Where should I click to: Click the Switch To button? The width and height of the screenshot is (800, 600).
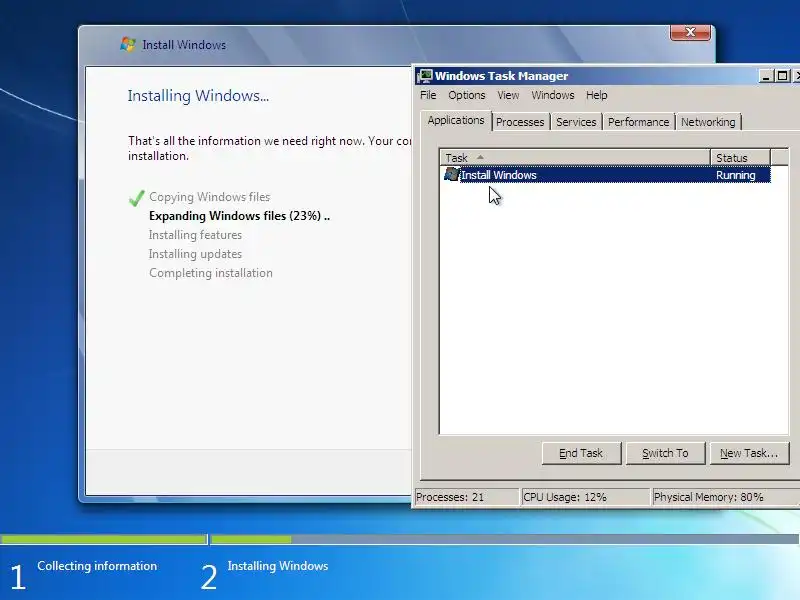[665, 453]
